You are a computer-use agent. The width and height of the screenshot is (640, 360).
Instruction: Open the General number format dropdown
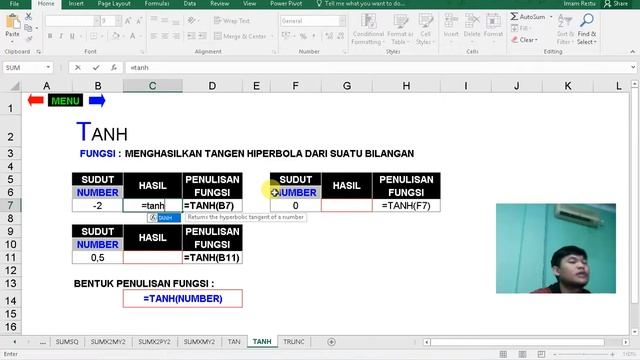[x=342, y=21]
